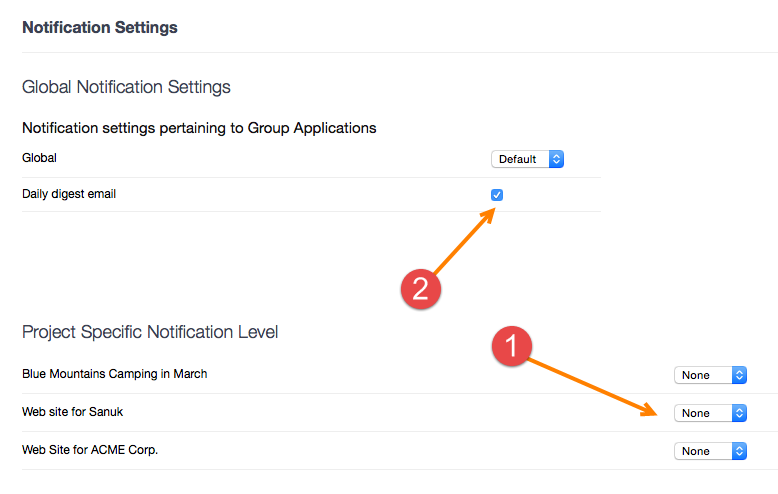Viewport: 778px width, 494px height.
Task: Select the Blue Mountains Camping in March project name
Action: coord(115,374)
